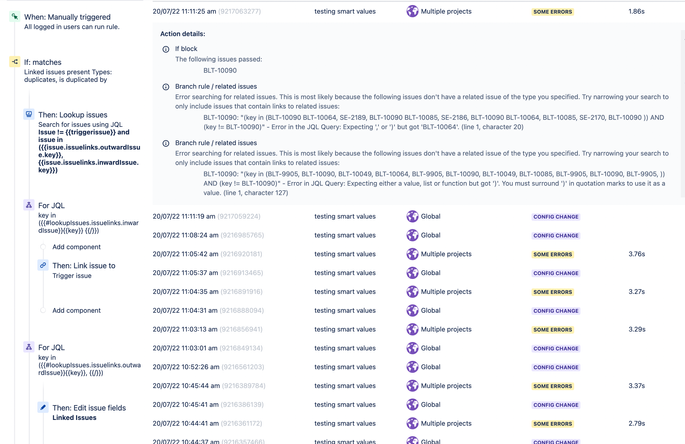Image resolution: width=685 pixels, height=444 pixels.
Task: Click the Link issue to action icon
Action: (x=43, y=265)
